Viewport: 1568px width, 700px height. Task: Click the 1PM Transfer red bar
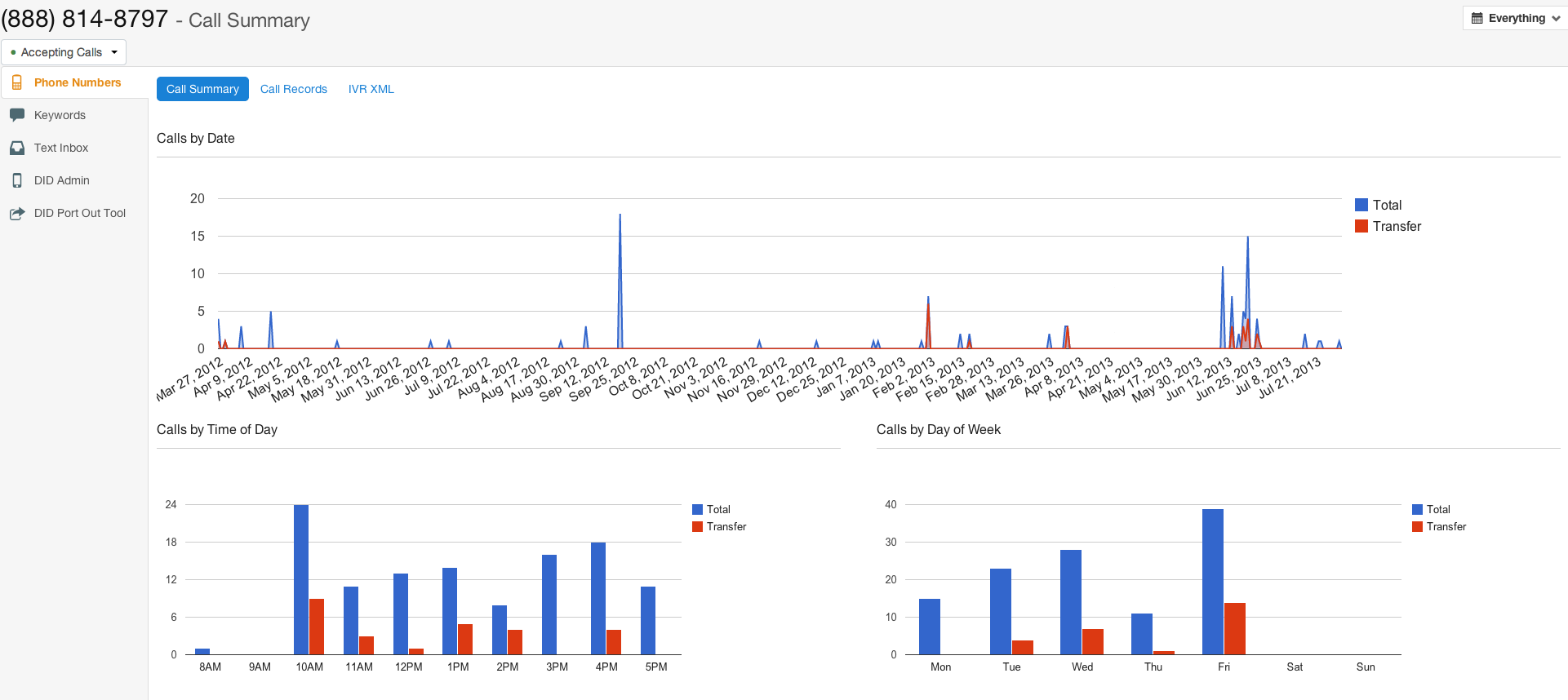pyautogui.click(x=465, y=639)
